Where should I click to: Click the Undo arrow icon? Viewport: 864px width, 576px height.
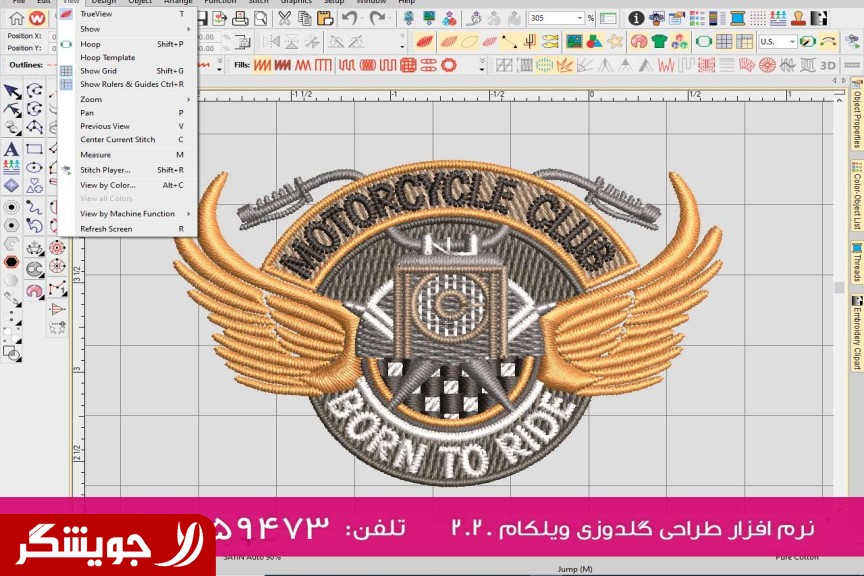point(349,18)
